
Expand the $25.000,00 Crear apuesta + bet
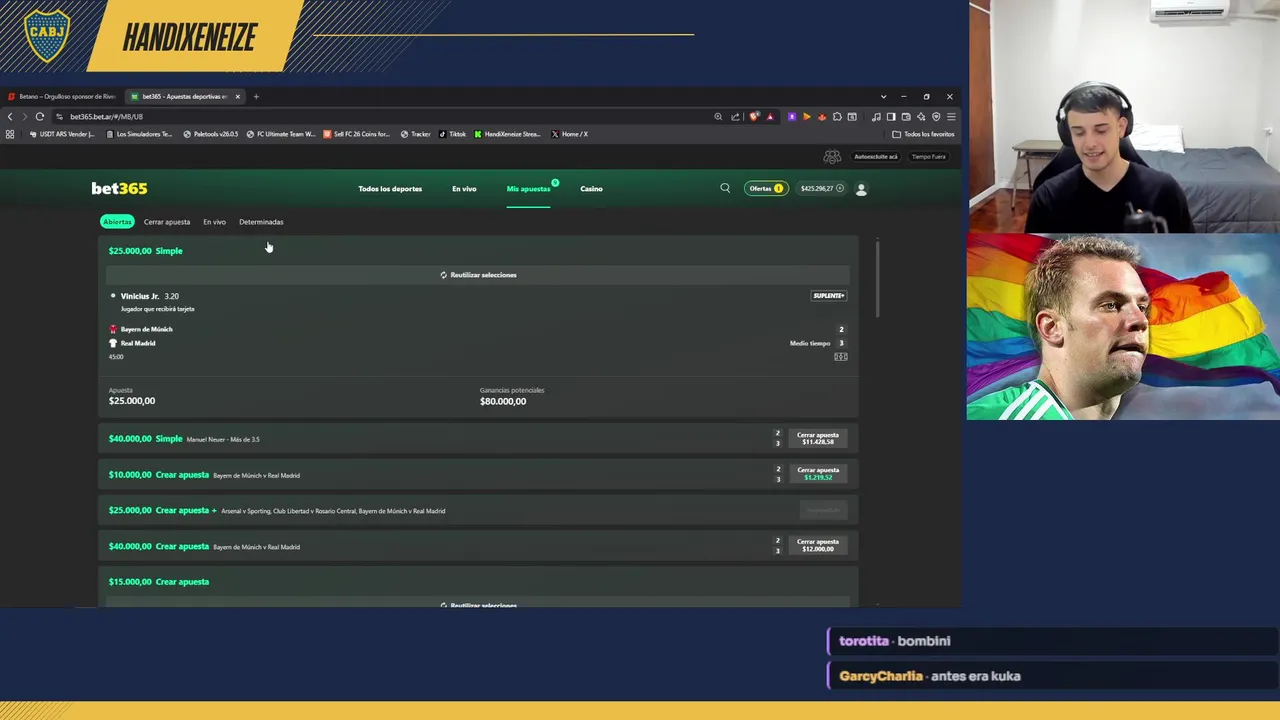478,511
